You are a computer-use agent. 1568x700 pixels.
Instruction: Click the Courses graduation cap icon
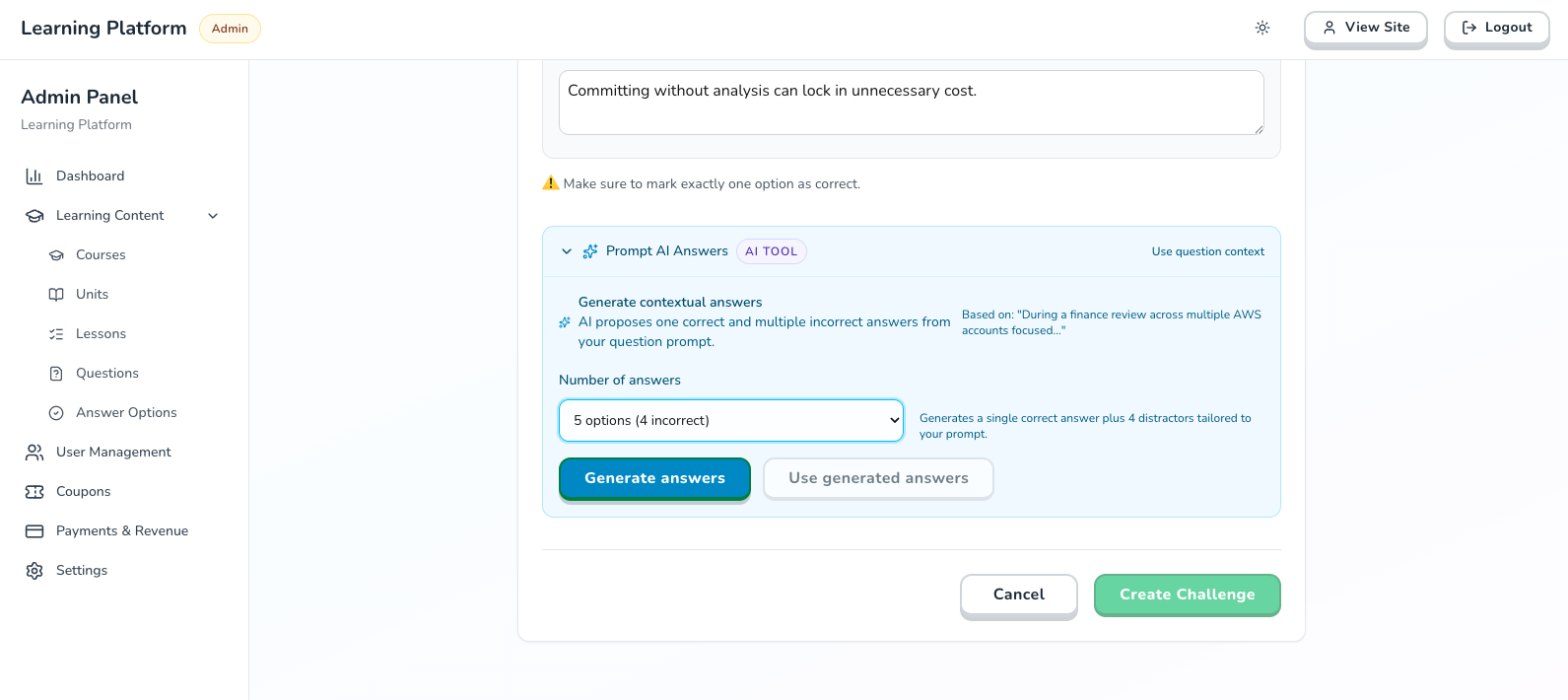[56, 255]
